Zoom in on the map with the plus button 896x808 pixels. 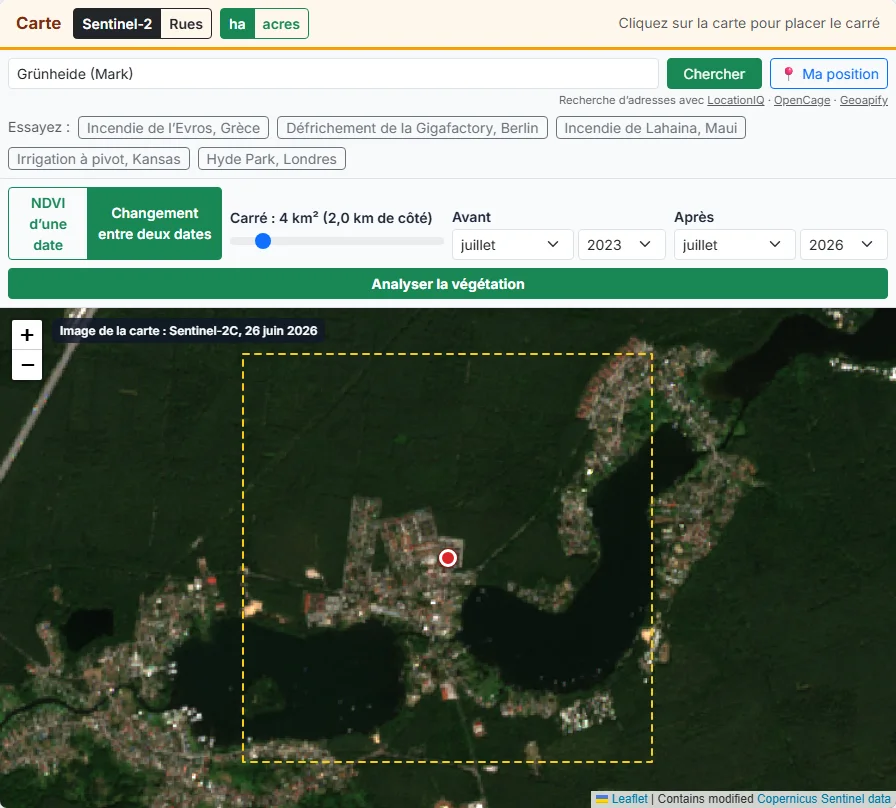coord(27,335)
